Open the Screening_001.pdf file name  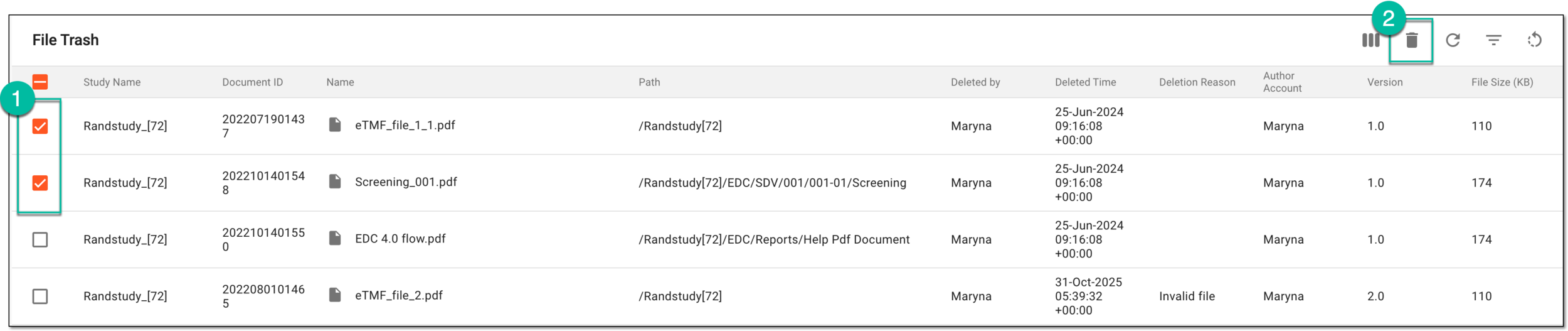coord(406,182)
